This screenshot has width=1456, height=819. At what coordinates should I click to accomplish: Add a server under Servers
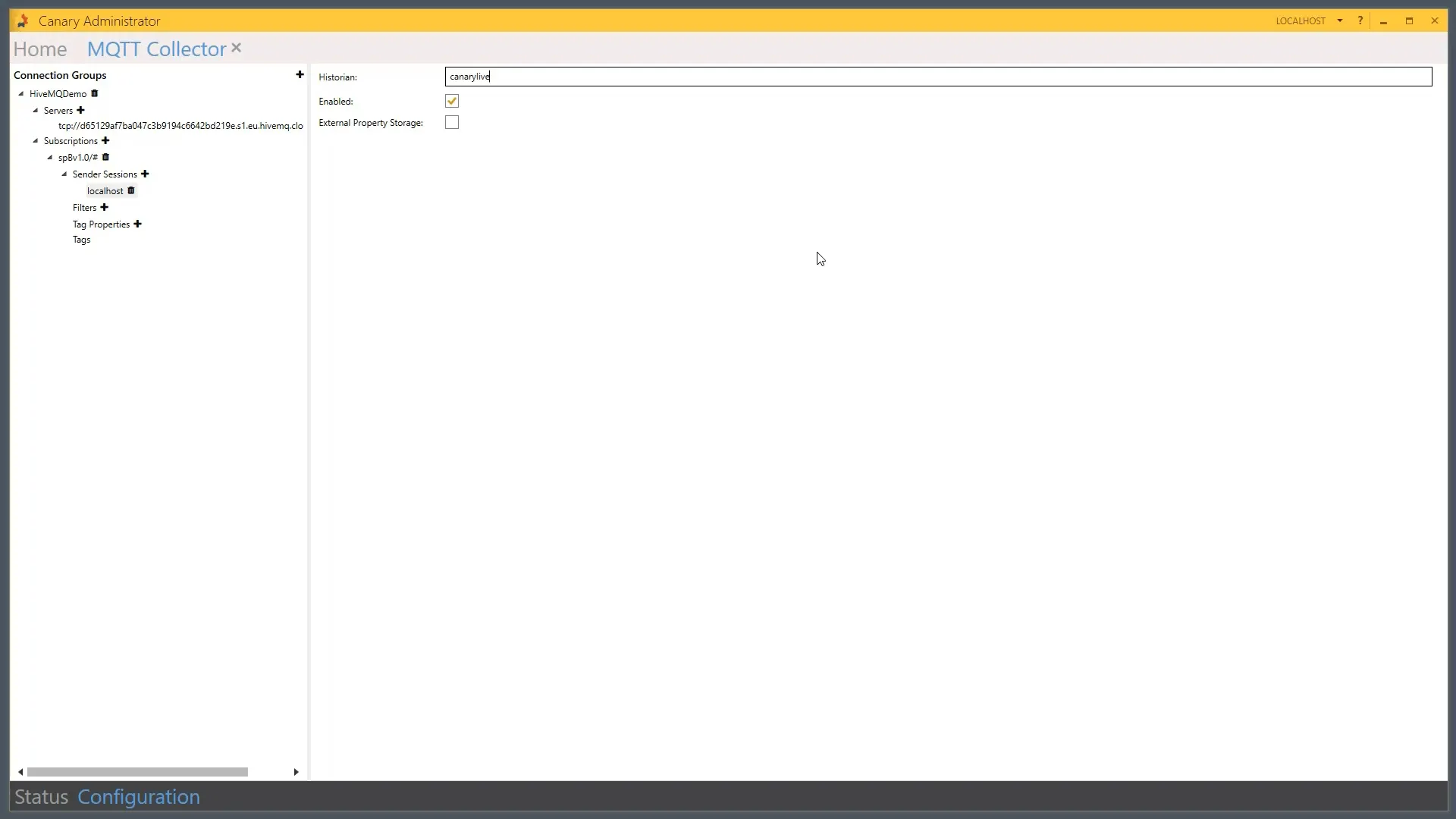(x=80, y=110)
